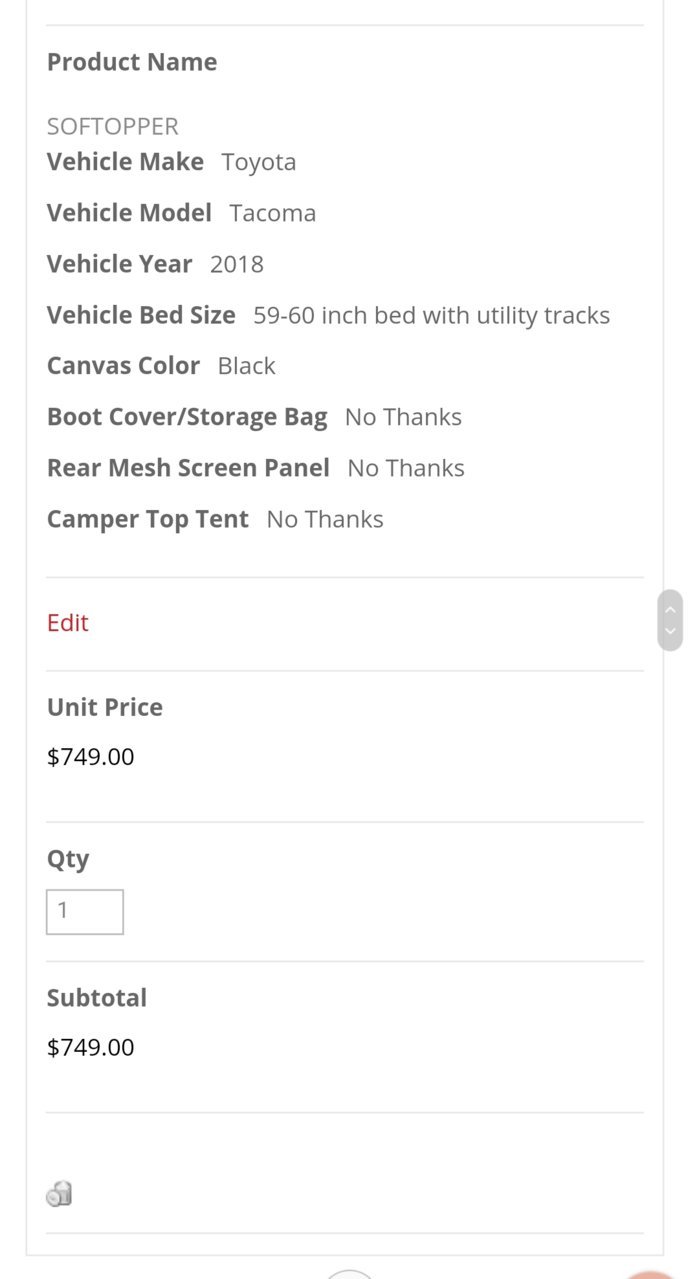Tap the partial circle button at bottom center
The image size is (699, 1279).
point(350,1274)
